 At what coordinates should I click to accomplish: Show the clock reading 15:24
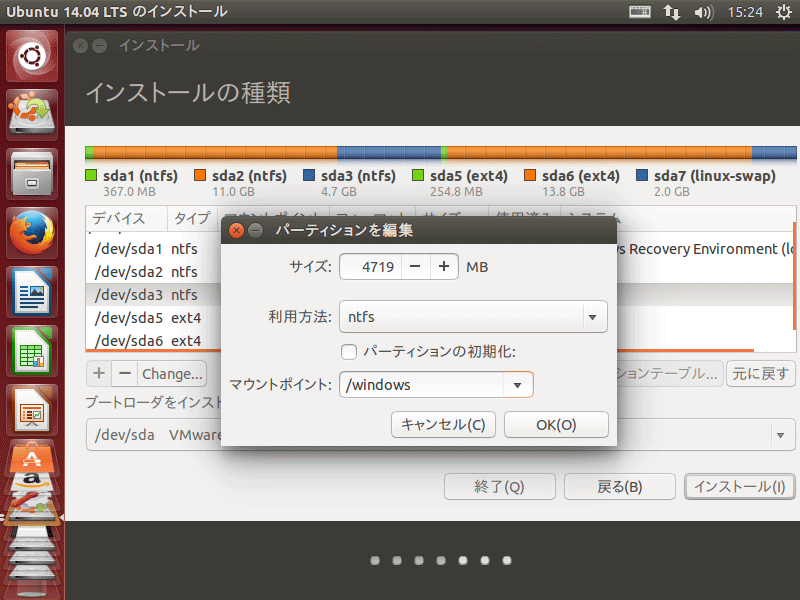[x=745, y=12]
